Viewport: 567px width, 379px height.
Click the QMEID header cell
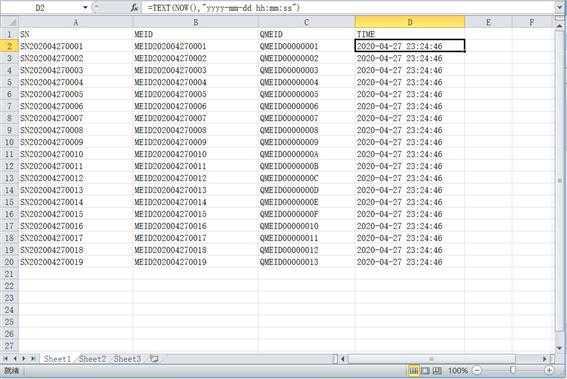pos(306,34)
